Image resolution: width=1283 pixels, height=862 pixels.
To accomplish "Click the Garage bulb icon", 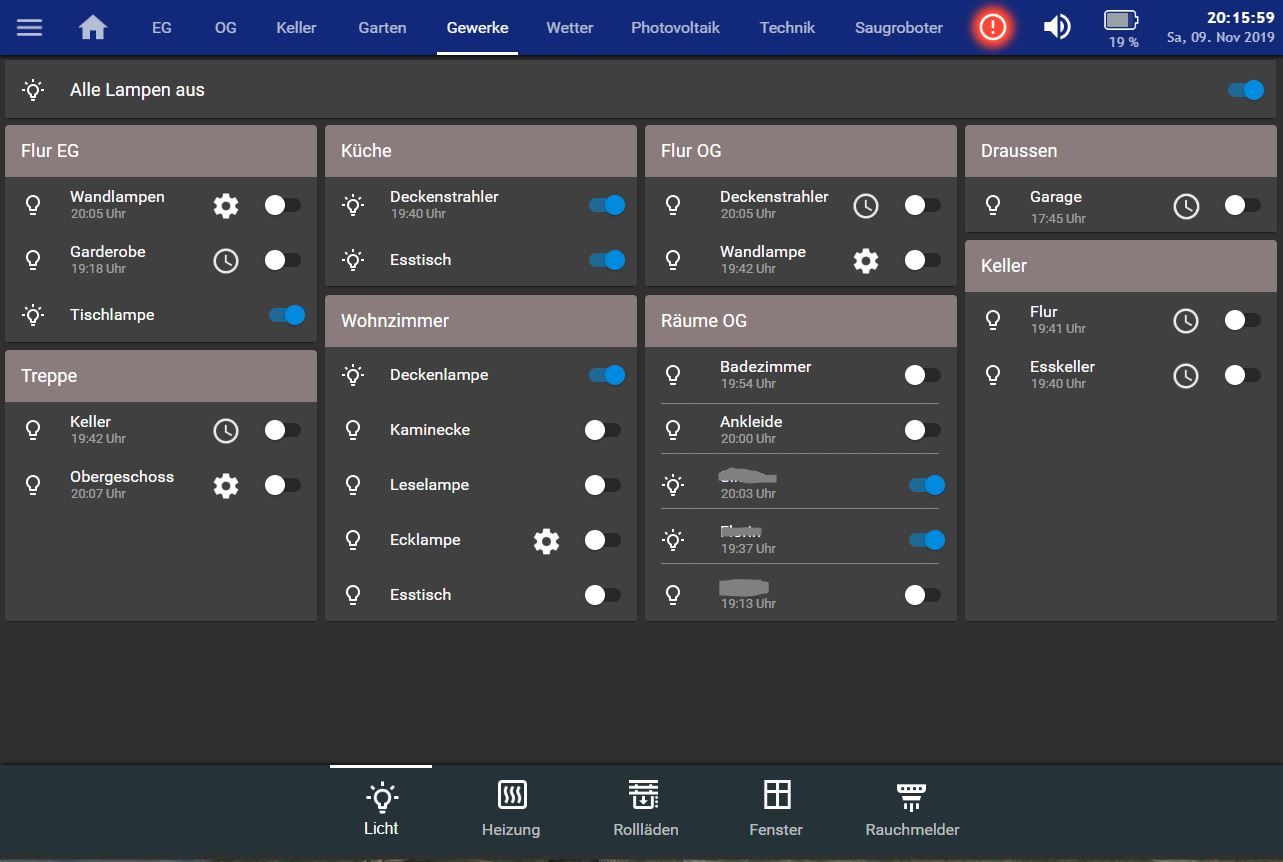I will point(993,205).
